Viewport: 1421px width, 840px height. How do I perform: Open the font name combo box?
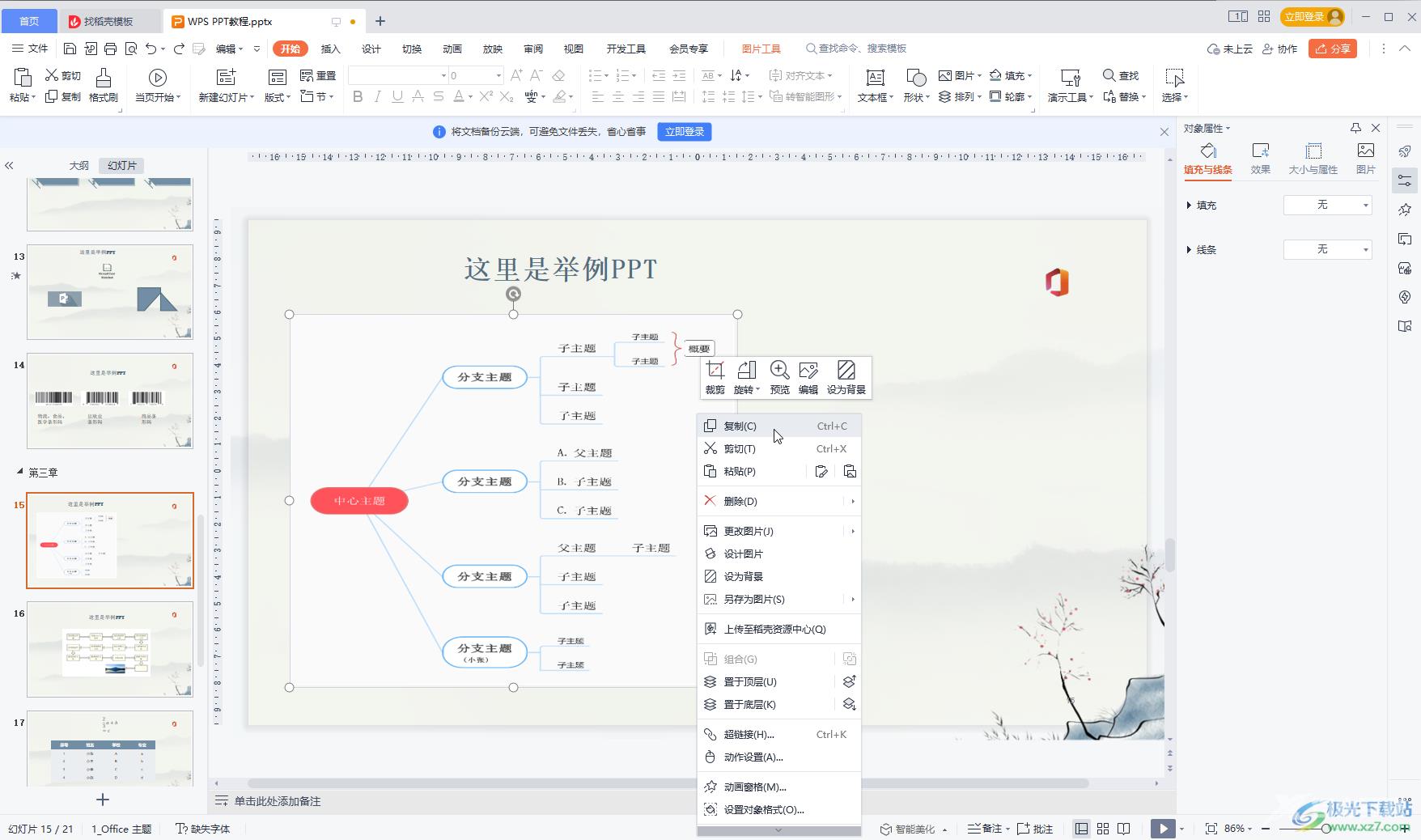click(398, 75)
